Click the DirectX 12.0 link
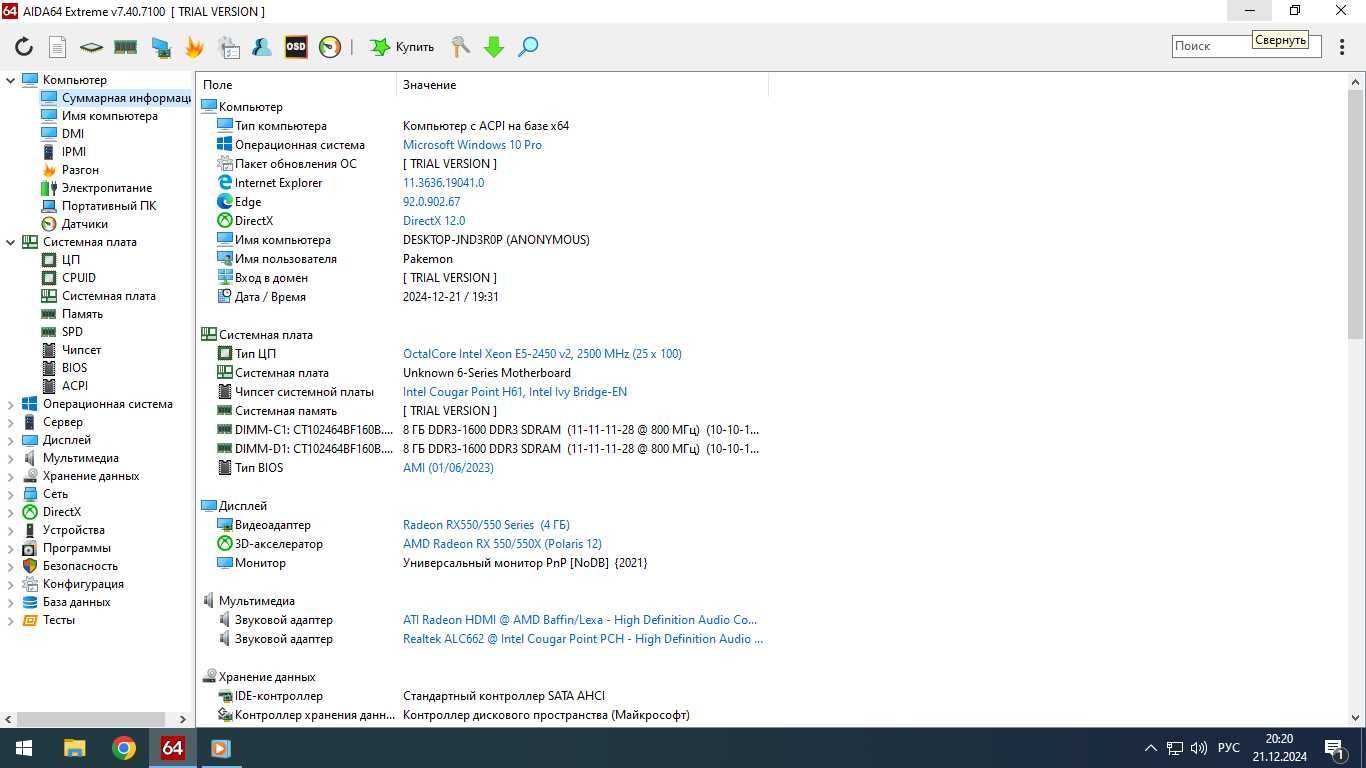Image resolution: width=1366 pixels, height=768 pixels. tap(434, 221)
